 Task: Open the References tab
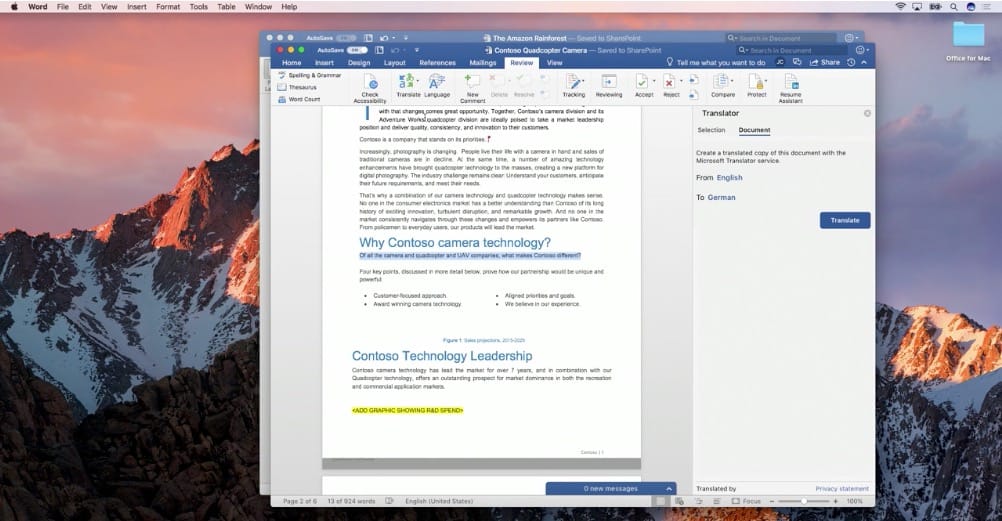437,63
